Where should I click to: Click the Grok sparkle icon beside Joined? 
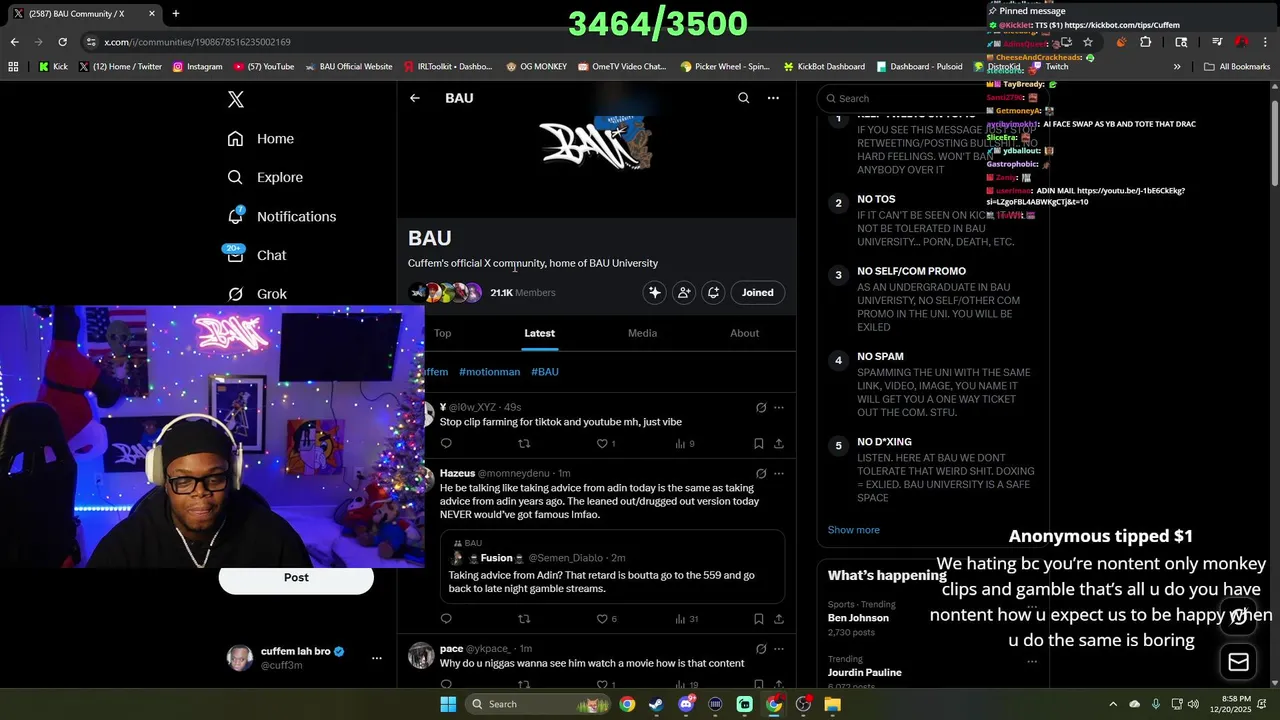click(654, 293)
